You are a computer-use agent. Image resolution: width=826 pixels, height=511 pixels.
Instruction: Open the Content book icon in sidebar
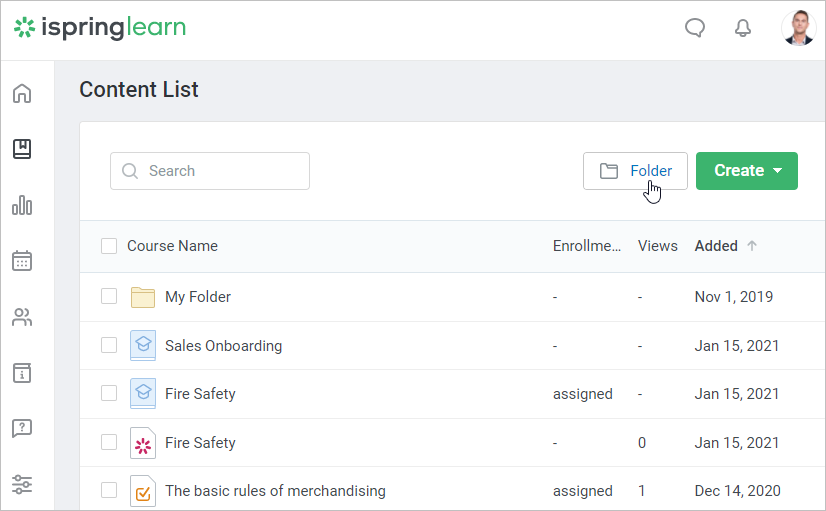coord(22,149)
